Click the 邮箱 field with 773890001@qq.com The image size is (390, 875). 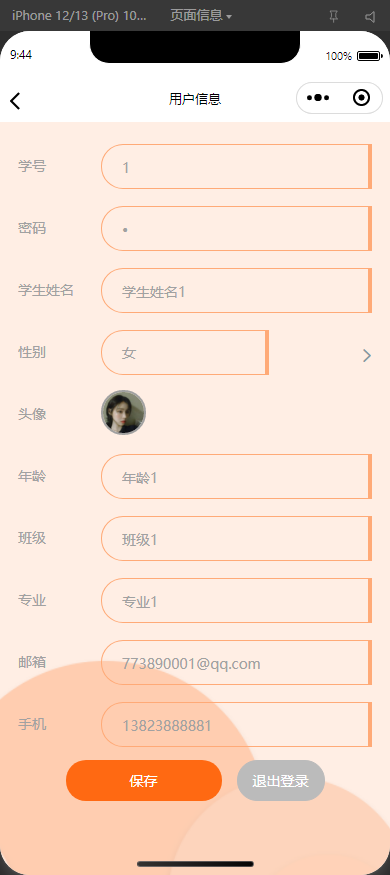point(237,662)
